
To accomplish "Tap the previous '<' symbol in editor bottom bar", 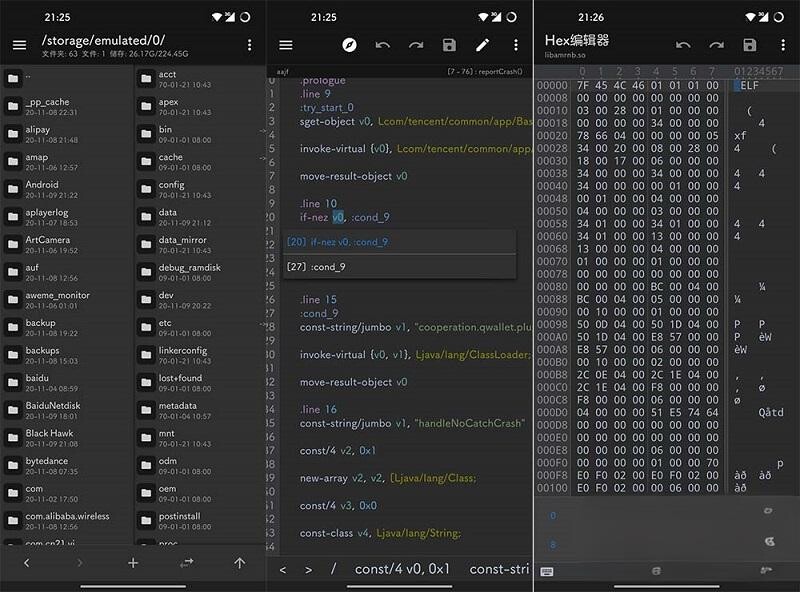I will pos(283,570).
